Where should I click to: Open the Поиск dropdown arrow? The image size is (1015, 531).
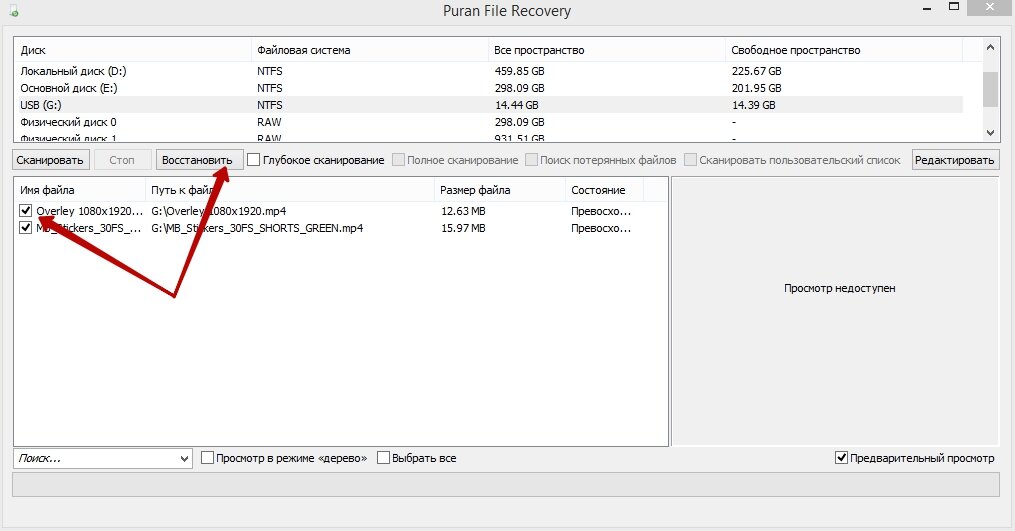184,459
